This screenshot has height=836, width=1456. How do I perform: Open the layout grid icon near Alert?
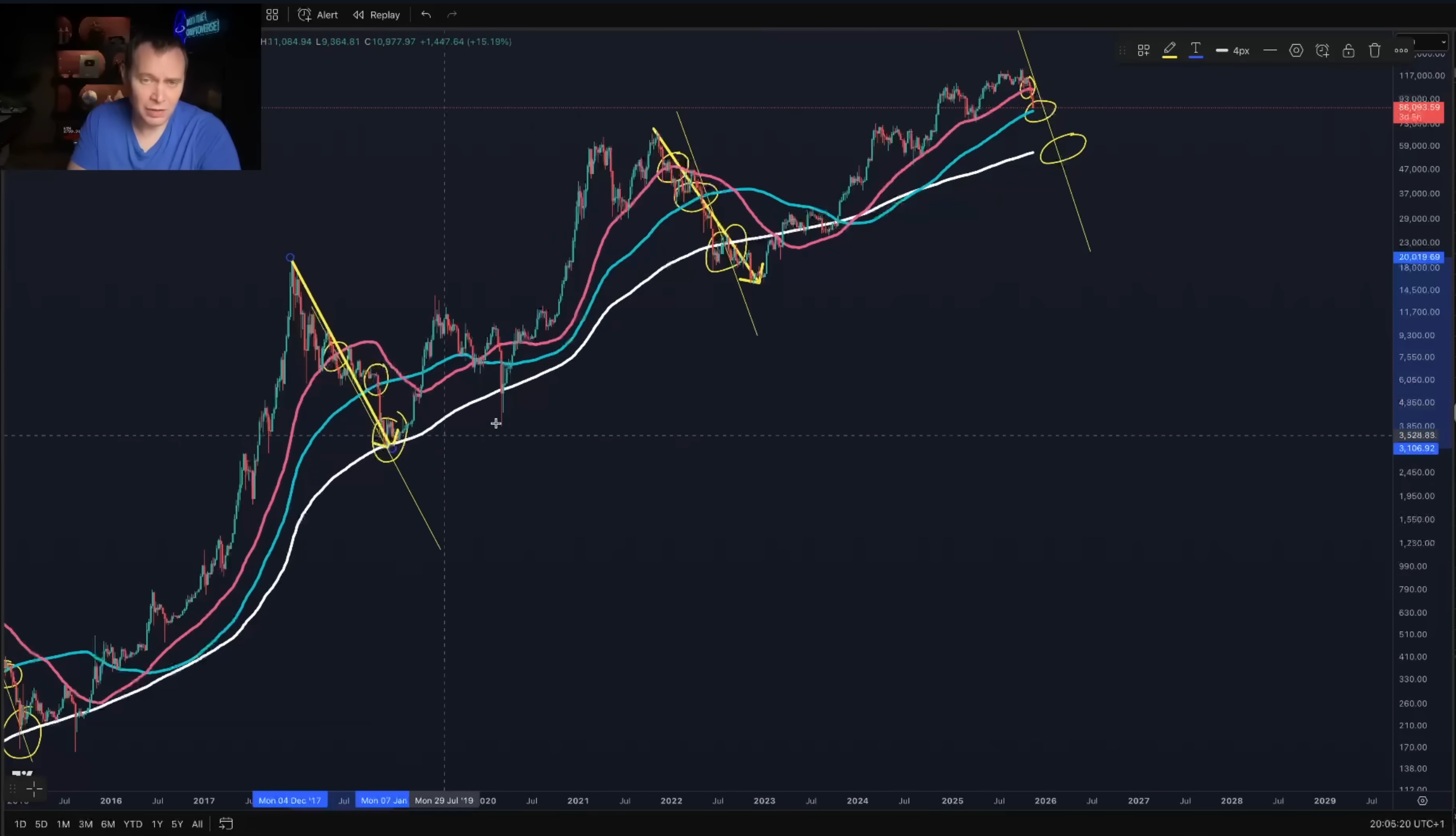click(272, 15)
